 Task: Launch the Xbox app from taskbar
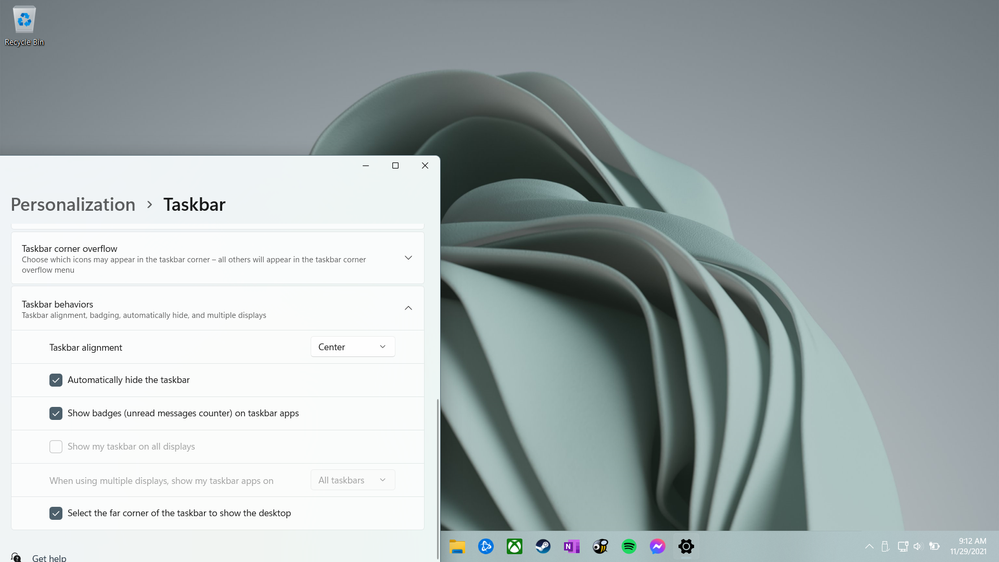tap(514, 547)
